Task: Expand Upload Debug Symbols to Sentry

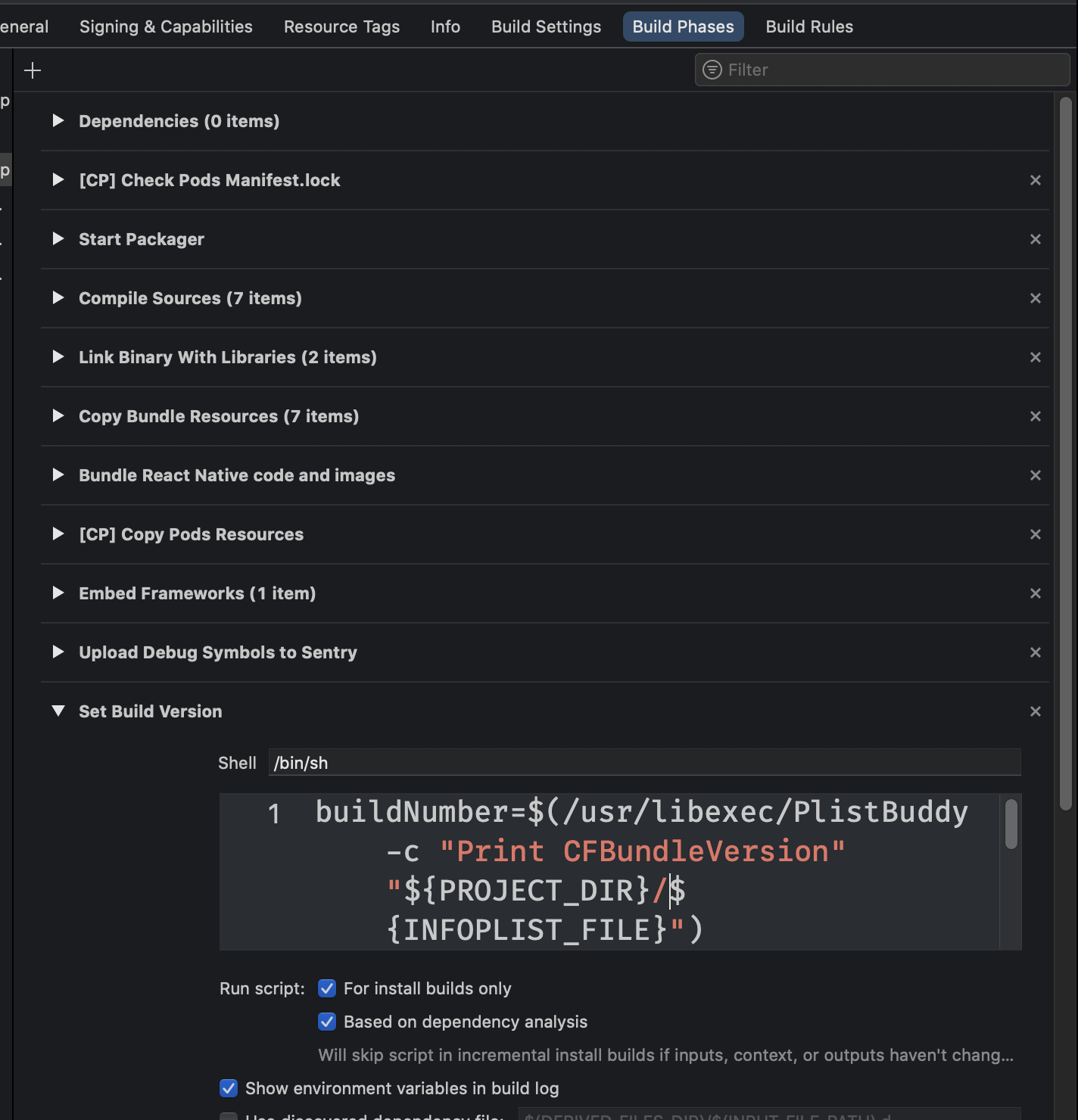Action: click(x=58, y=652)
